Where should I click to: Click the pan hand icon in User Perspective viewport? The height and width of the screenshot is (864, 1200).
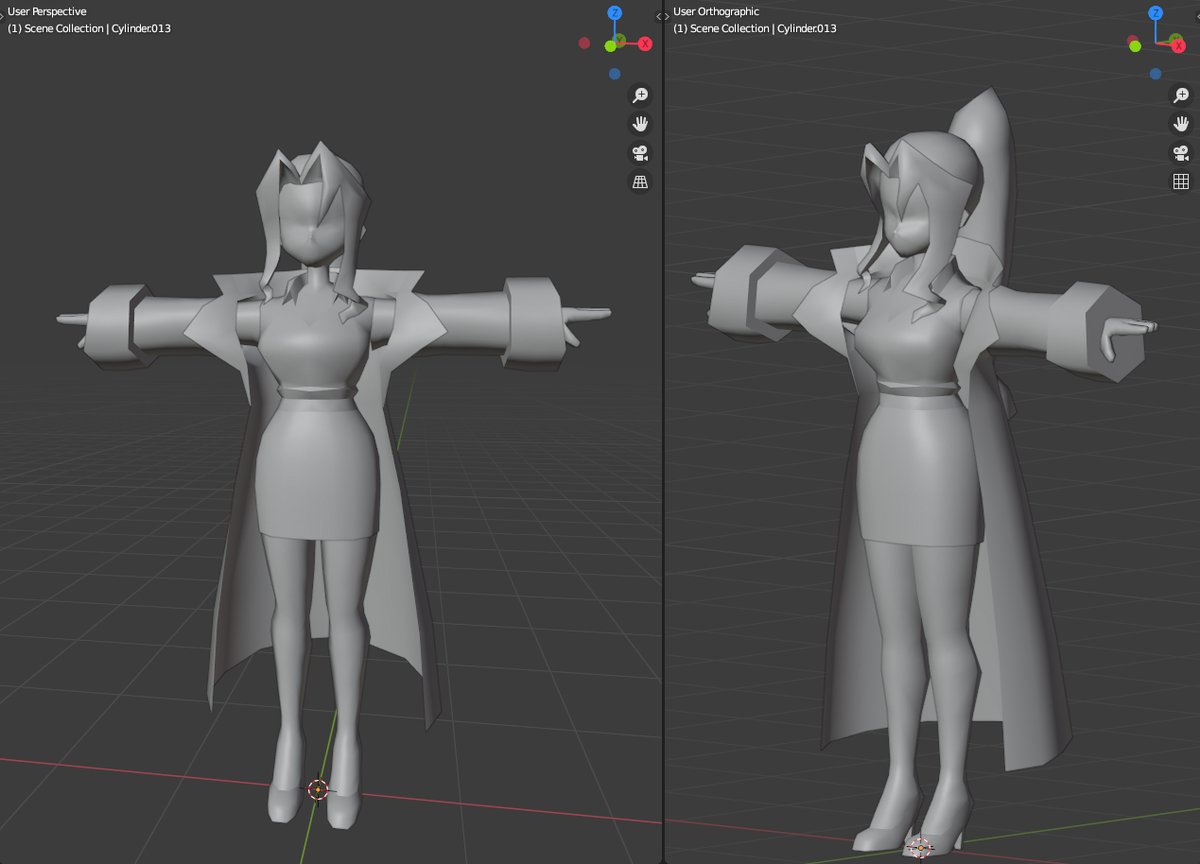(x=640, y=124)
